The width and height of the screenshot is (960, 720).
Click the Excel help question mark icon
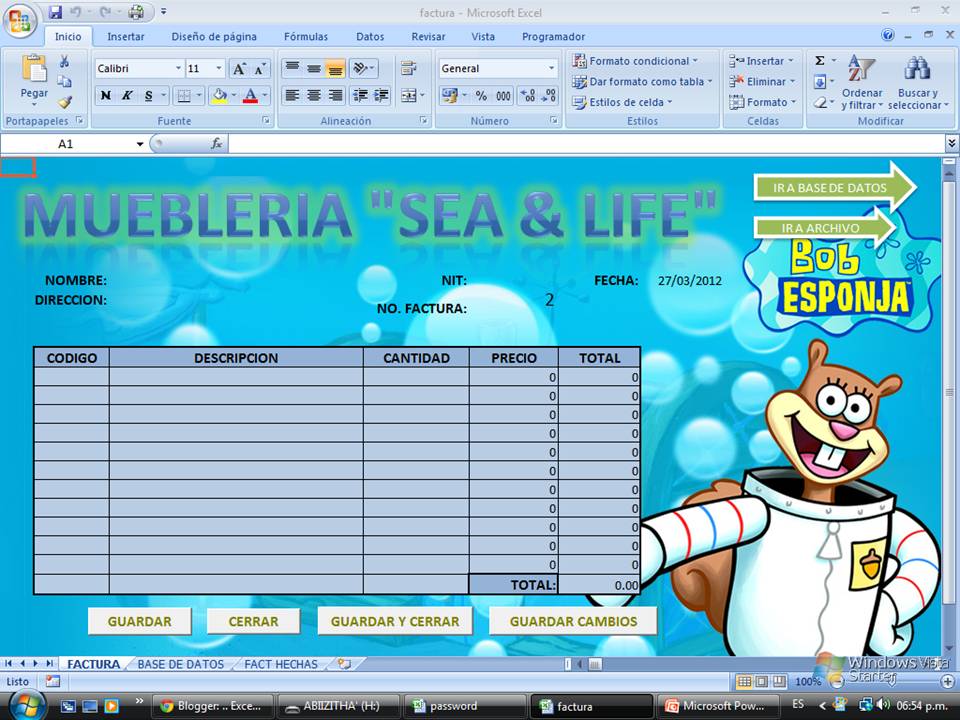tap(888, 36)
